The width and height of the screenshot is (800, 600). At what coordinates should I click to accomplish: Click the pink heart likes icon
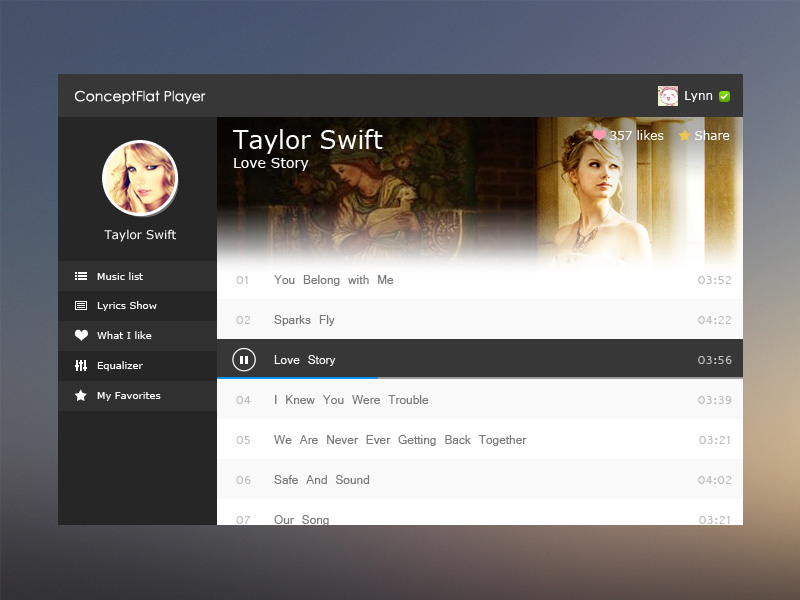[599, 135]
